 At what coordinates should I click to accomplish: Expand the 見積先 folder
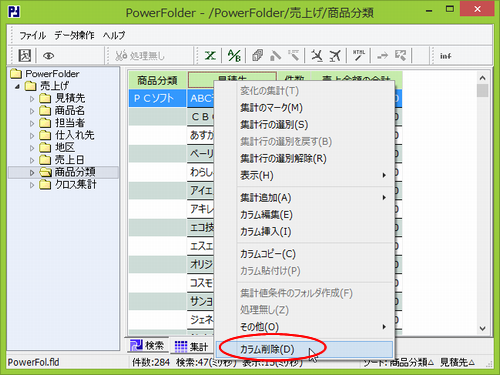(32, 99)
